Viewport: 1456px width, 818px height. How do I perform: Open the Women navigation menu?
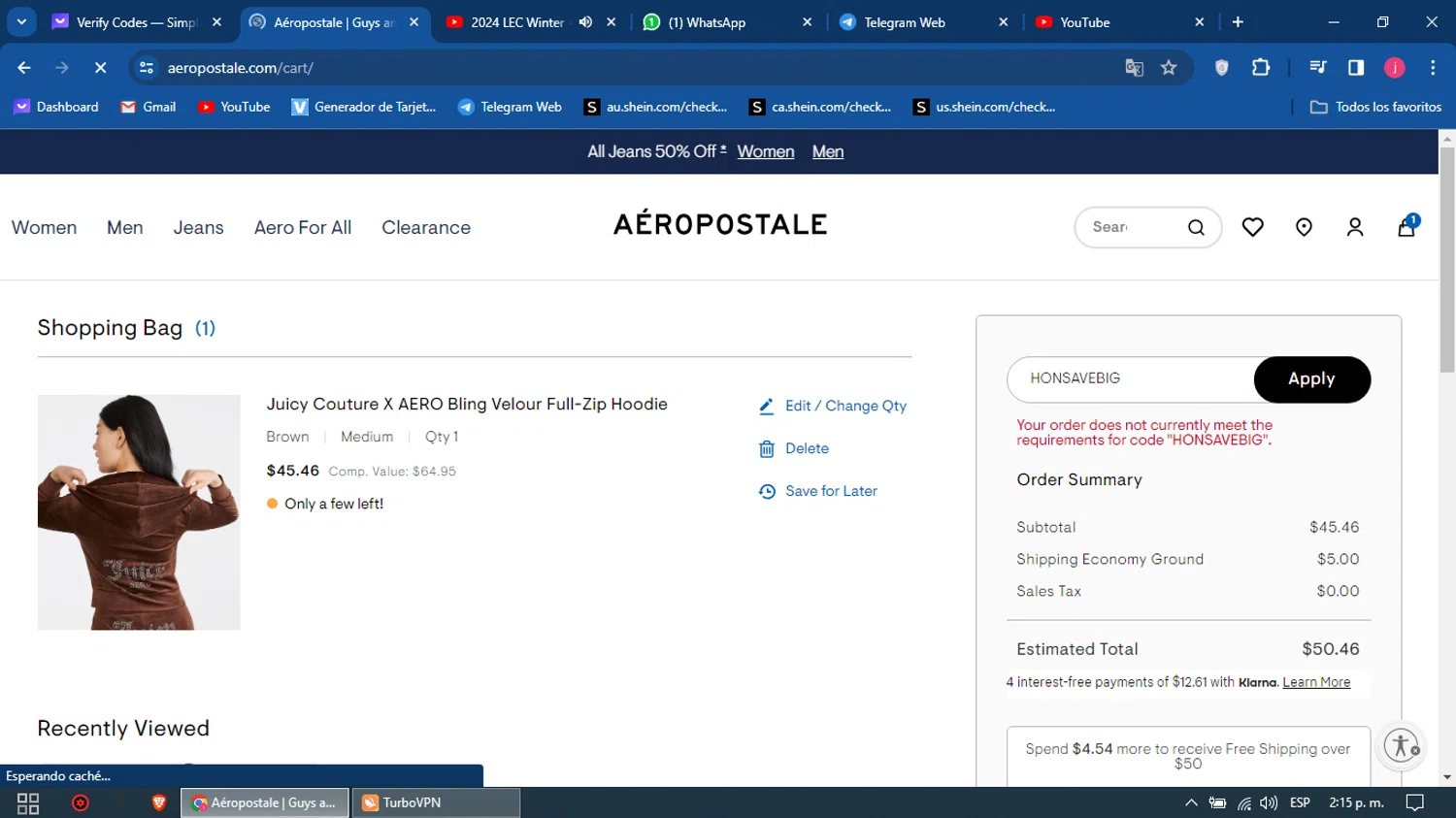tap(45, 227)
